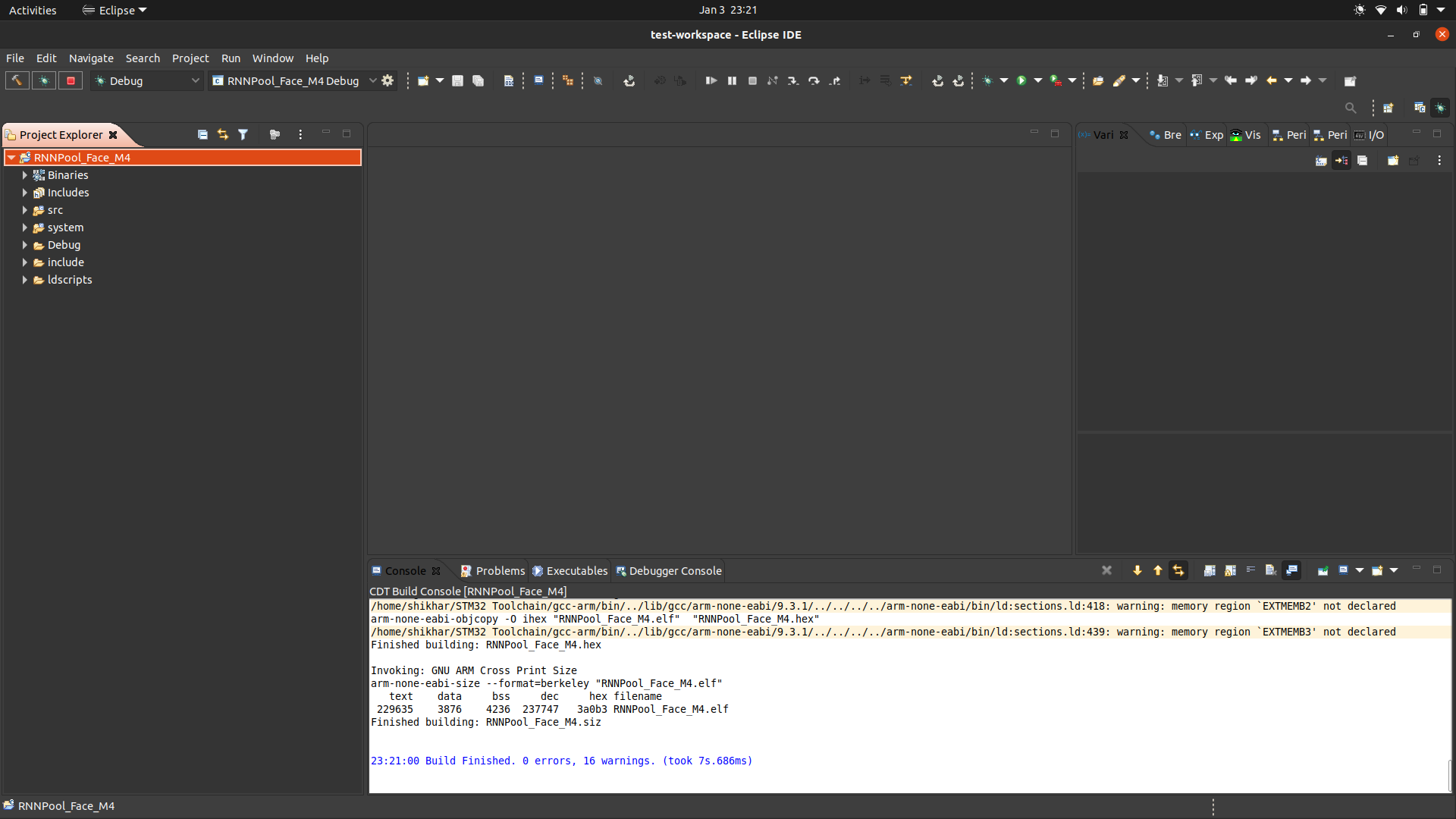Open RNNPool_Face_M4 Debug configuration dropdown
Screen dimensions: 1456x819
point(372,80)
